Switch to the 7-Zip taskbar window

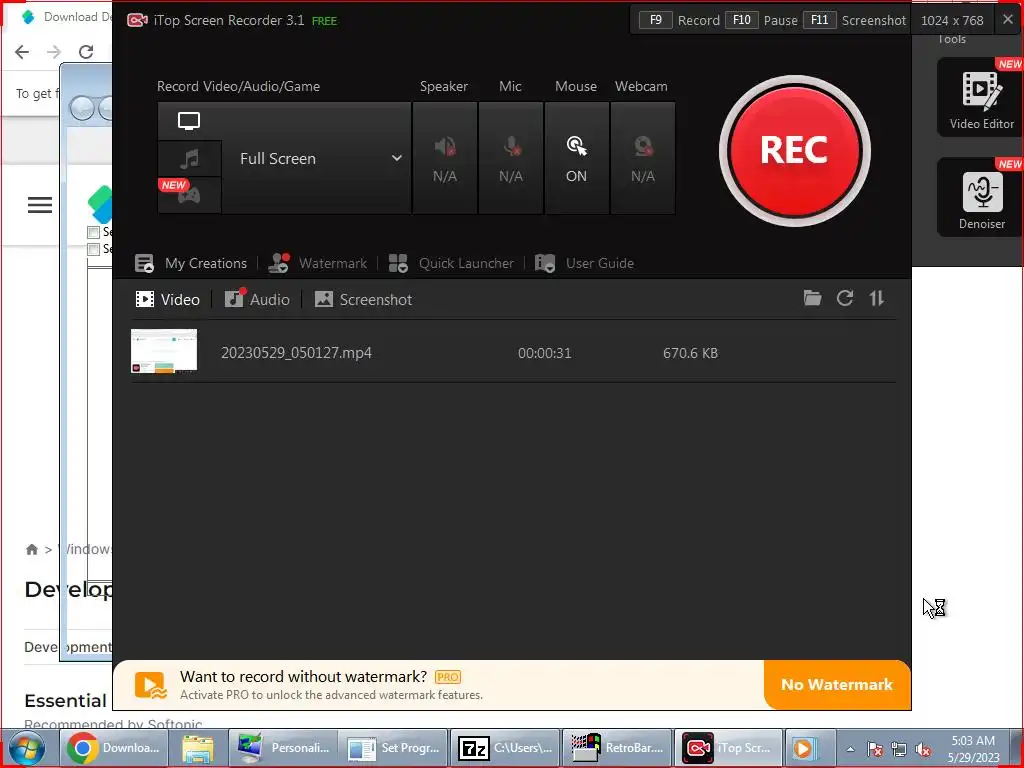(x=505, y=748)
